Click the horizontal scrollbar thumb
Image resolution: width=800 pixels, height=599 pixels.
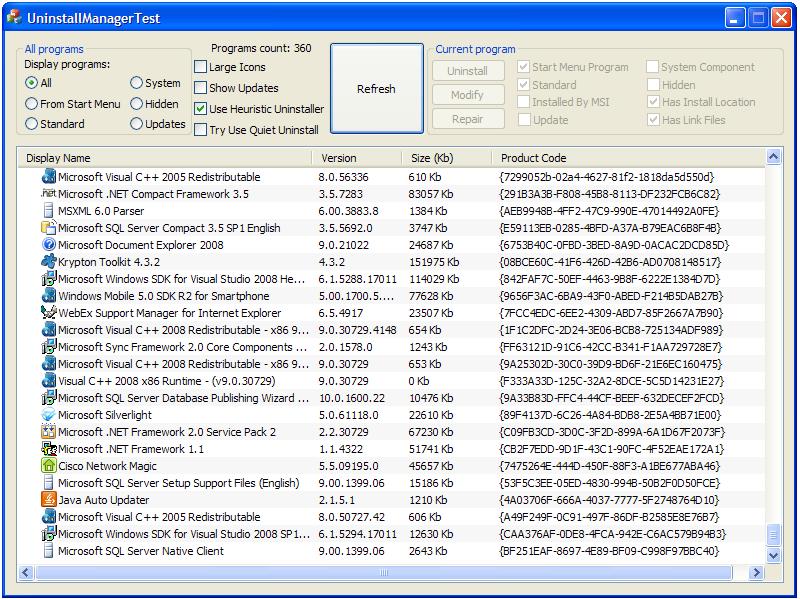click(384, 573)
